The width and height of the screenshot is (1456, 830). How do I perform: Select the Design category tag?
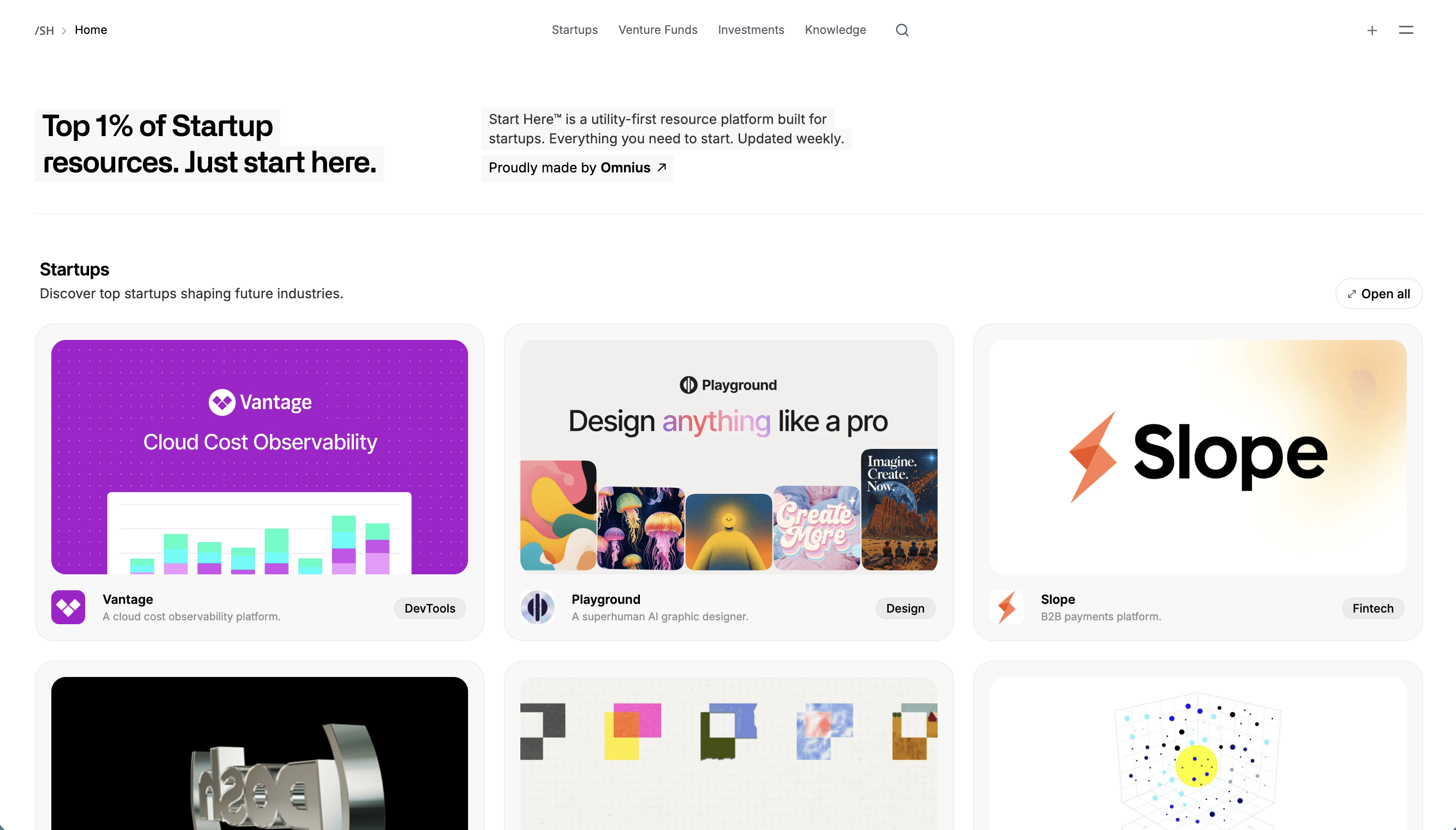(x=905, y=608)
